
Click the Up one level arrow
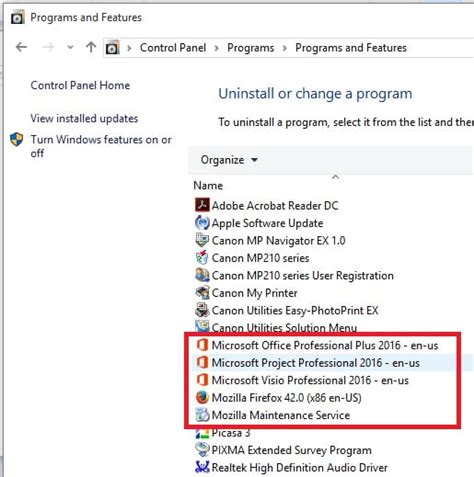pyautogui.click(x=91, y=47)
